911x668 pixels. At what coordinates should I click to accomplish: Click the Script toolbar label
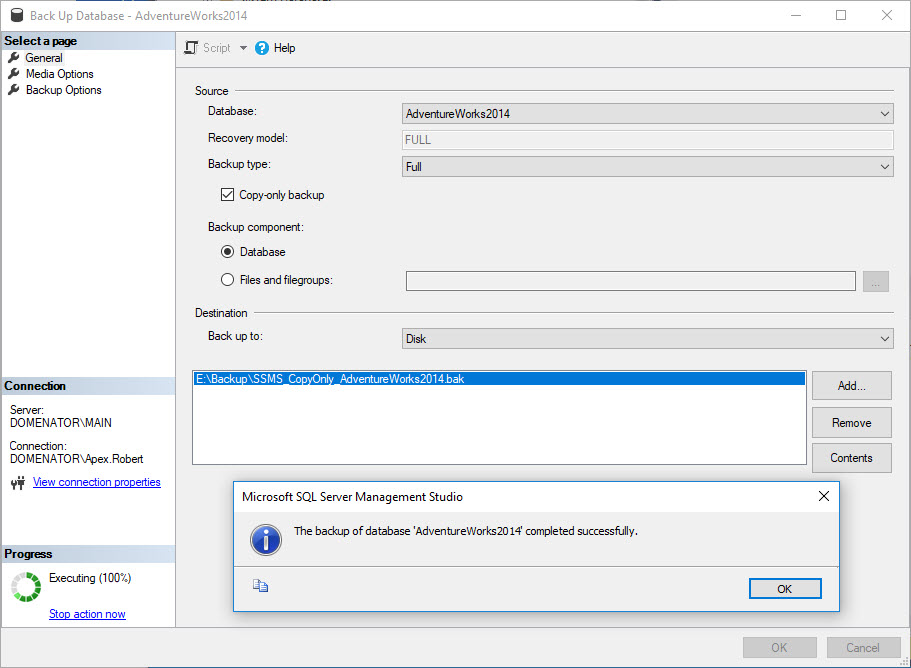[217, 48]
